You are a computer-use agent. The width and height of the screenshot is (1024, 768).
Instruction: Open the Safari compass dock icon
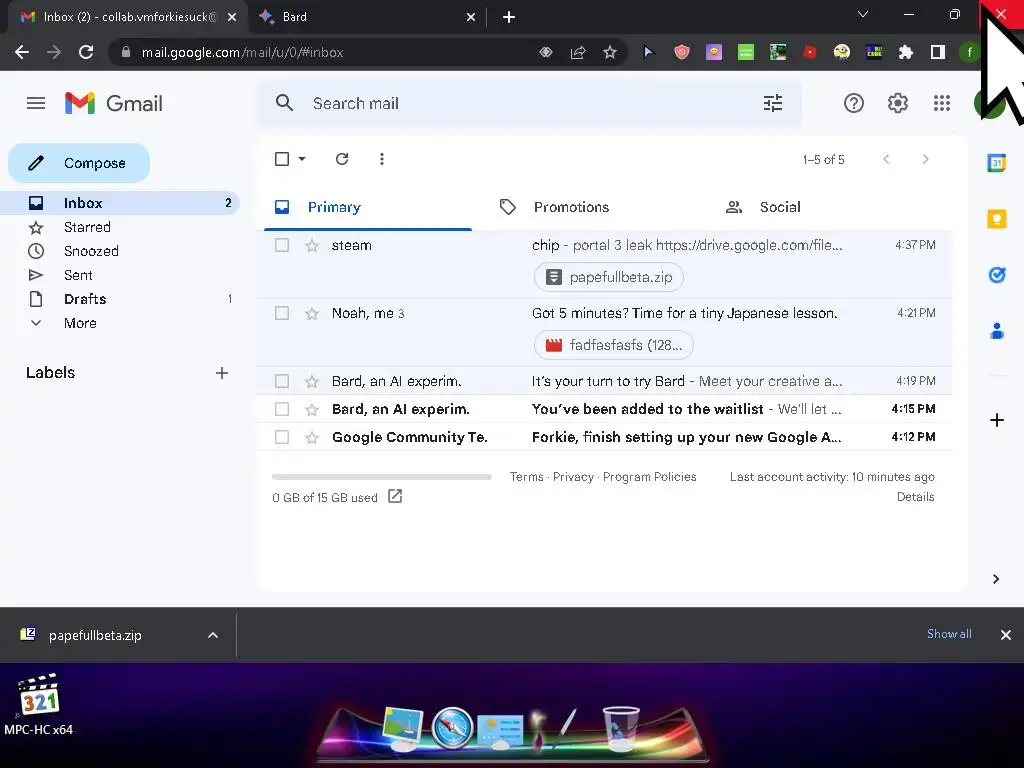coord(452,727)
